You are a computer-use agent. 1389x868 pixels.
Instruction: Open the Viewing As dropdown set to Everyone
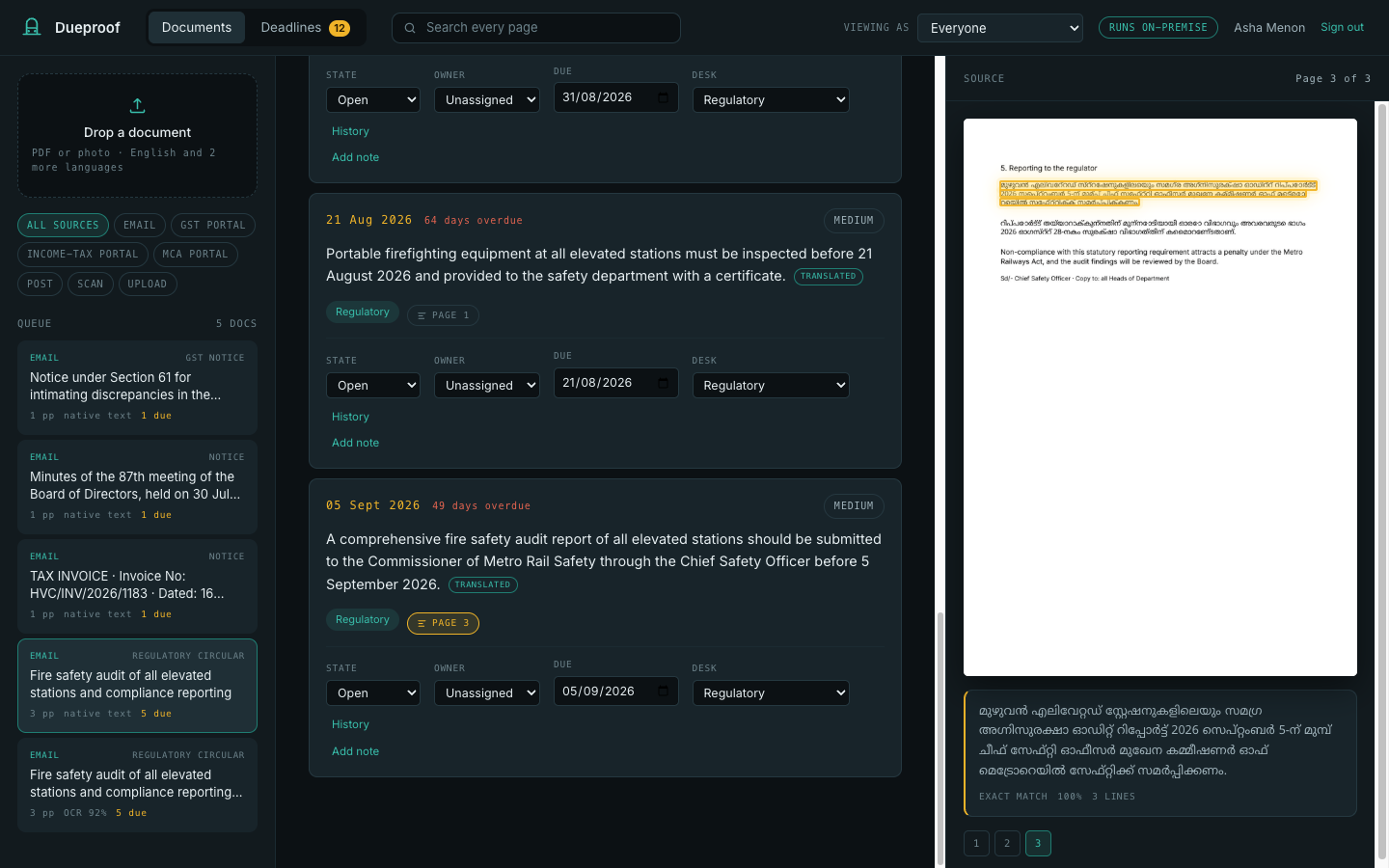point(1000,28)
